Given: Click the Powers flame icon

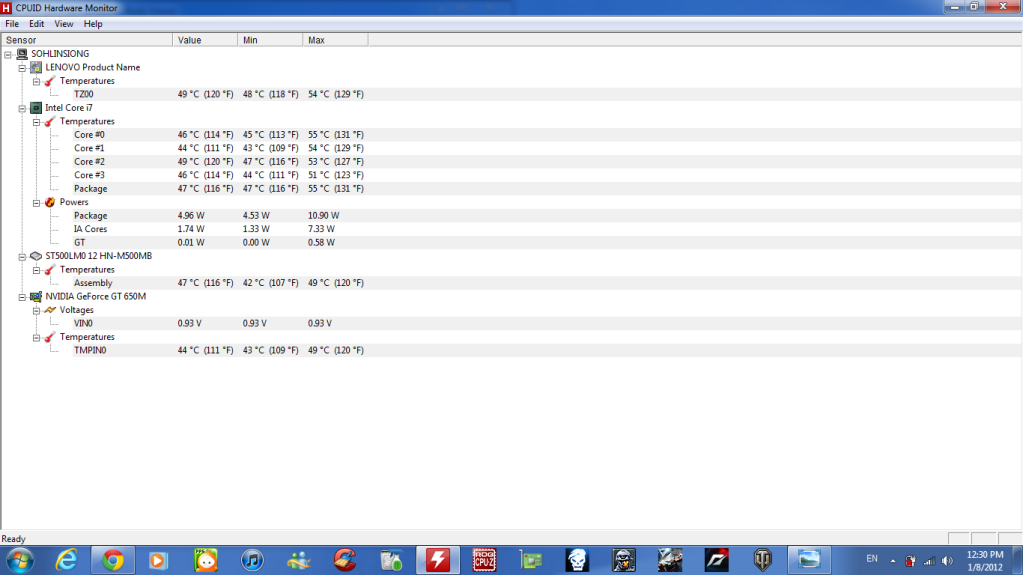Looking at the screenshot, I should [50, 202].
